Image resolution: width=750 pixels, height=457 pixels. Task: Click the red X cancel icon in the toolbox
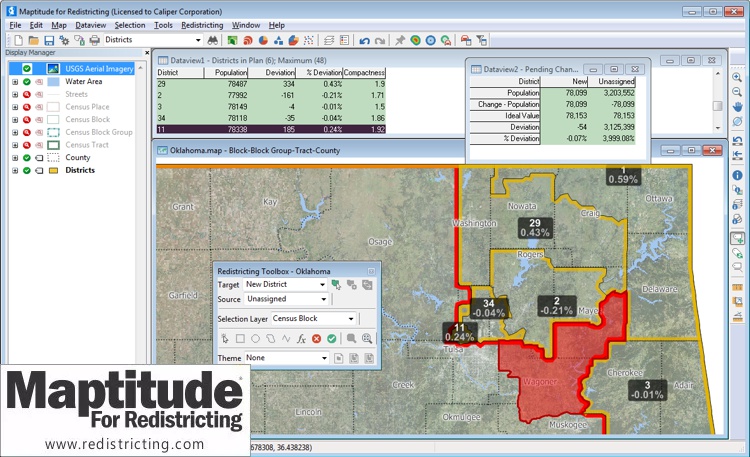(x=316, y=339)
